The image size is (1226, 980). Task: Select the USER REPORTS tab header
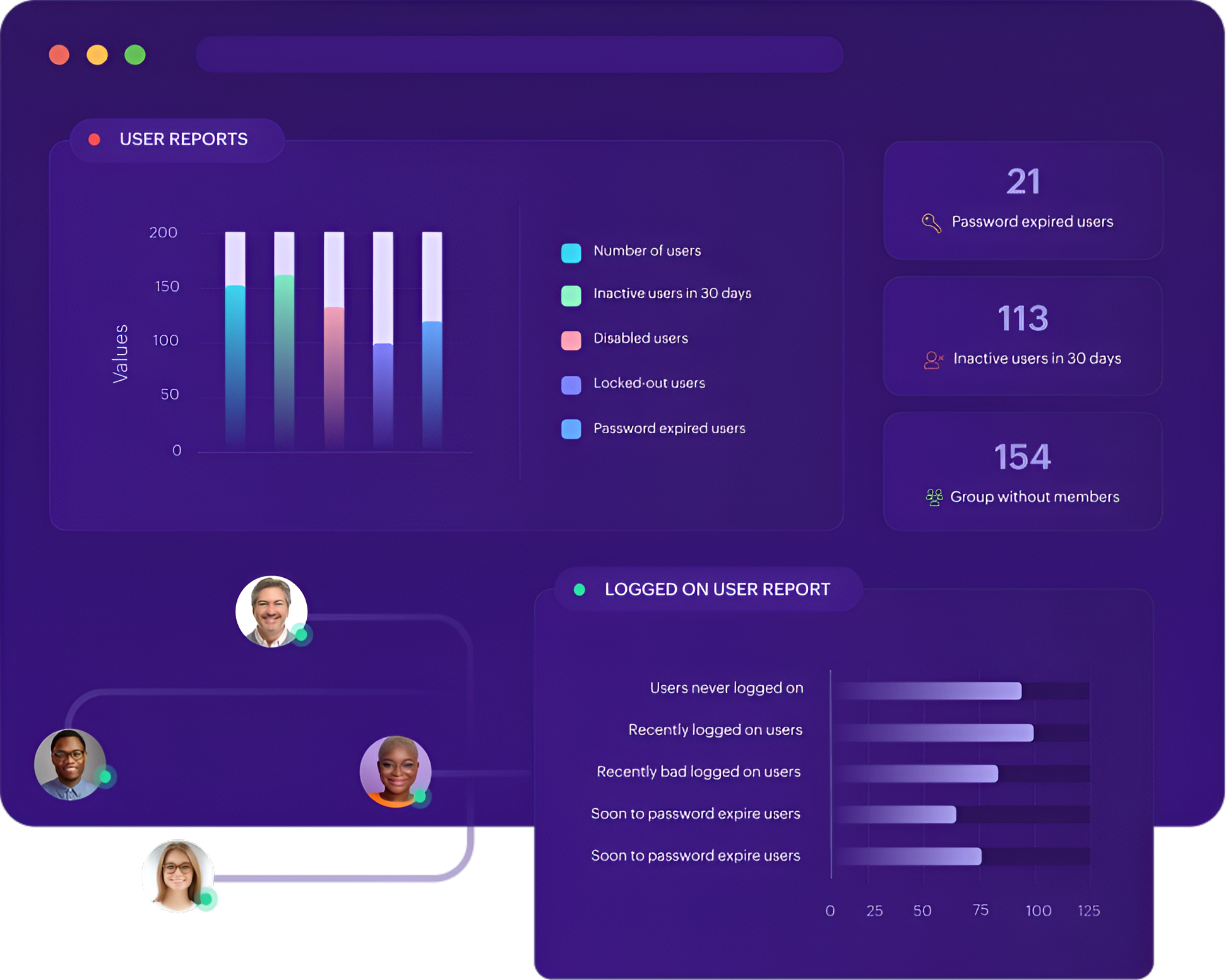(183, 140)
